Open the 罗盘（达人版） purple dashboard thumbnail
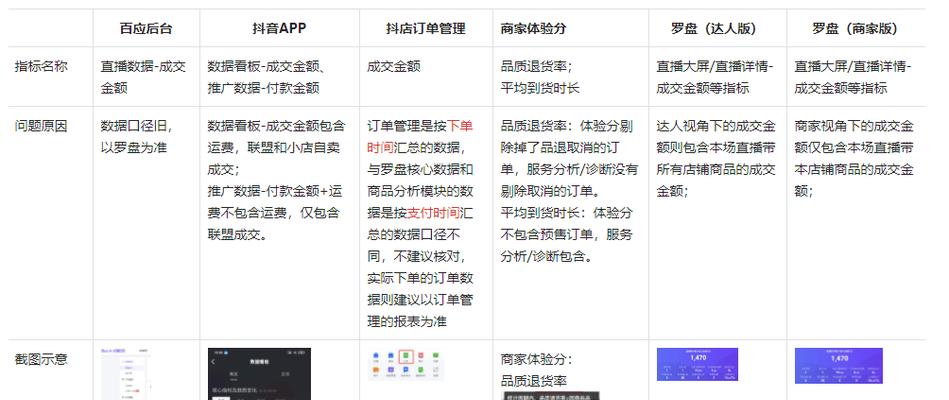Screen dimensions: 949x400 697,364
